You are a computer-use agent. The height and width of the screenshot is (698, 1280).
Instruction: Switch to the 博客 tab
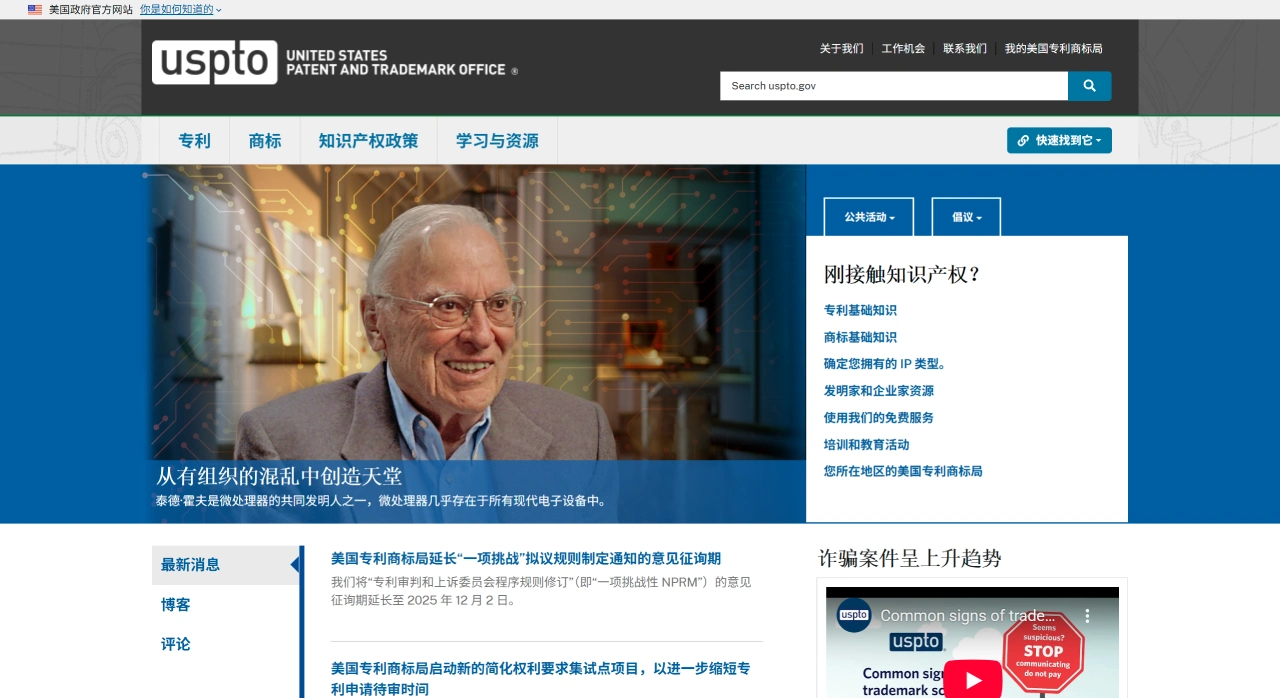(175, 605)
